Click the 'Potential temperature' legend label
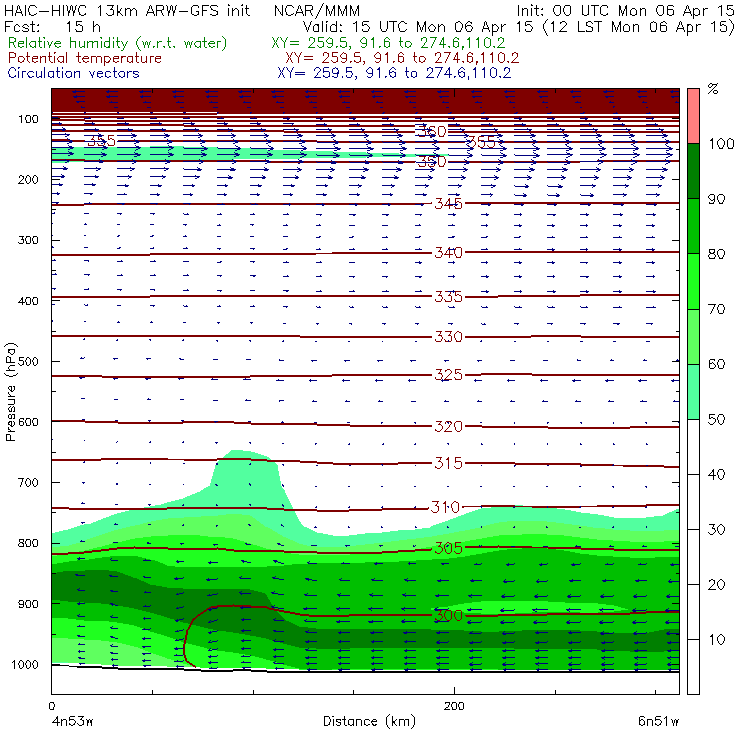 85,58
